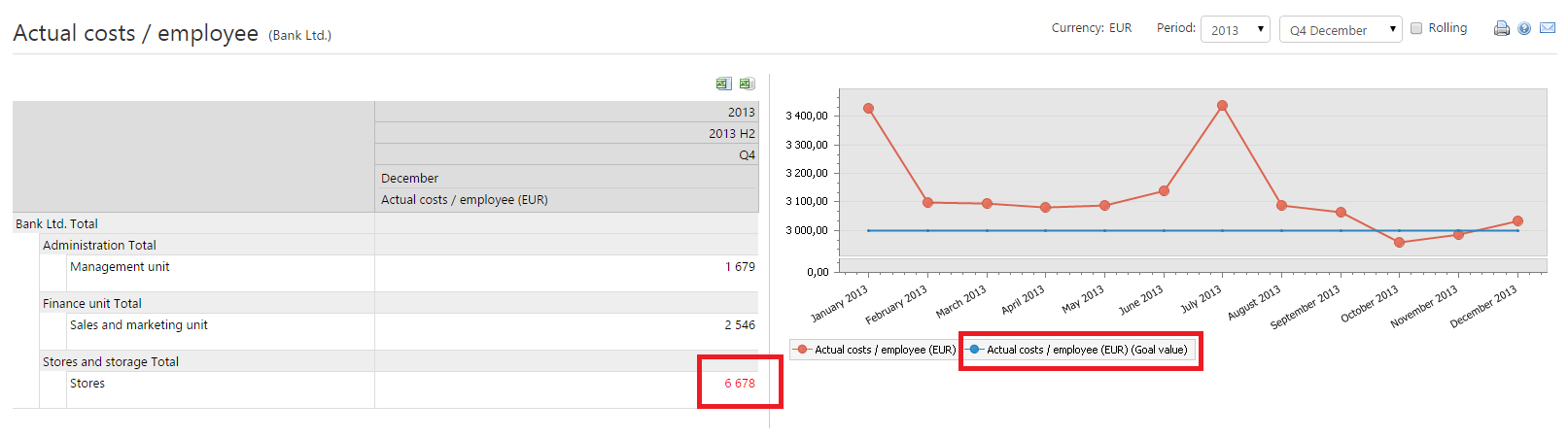Viewport: 1568px width, 438px height.
Task: Send report with the envelope icon
Action: click(1548, 28)
